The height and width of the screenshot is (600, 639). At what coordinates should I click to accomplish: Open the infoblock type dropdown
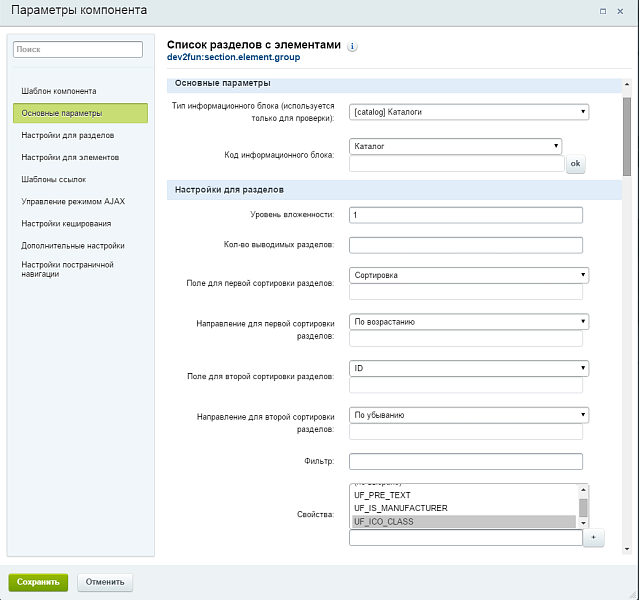click(468, 112)
